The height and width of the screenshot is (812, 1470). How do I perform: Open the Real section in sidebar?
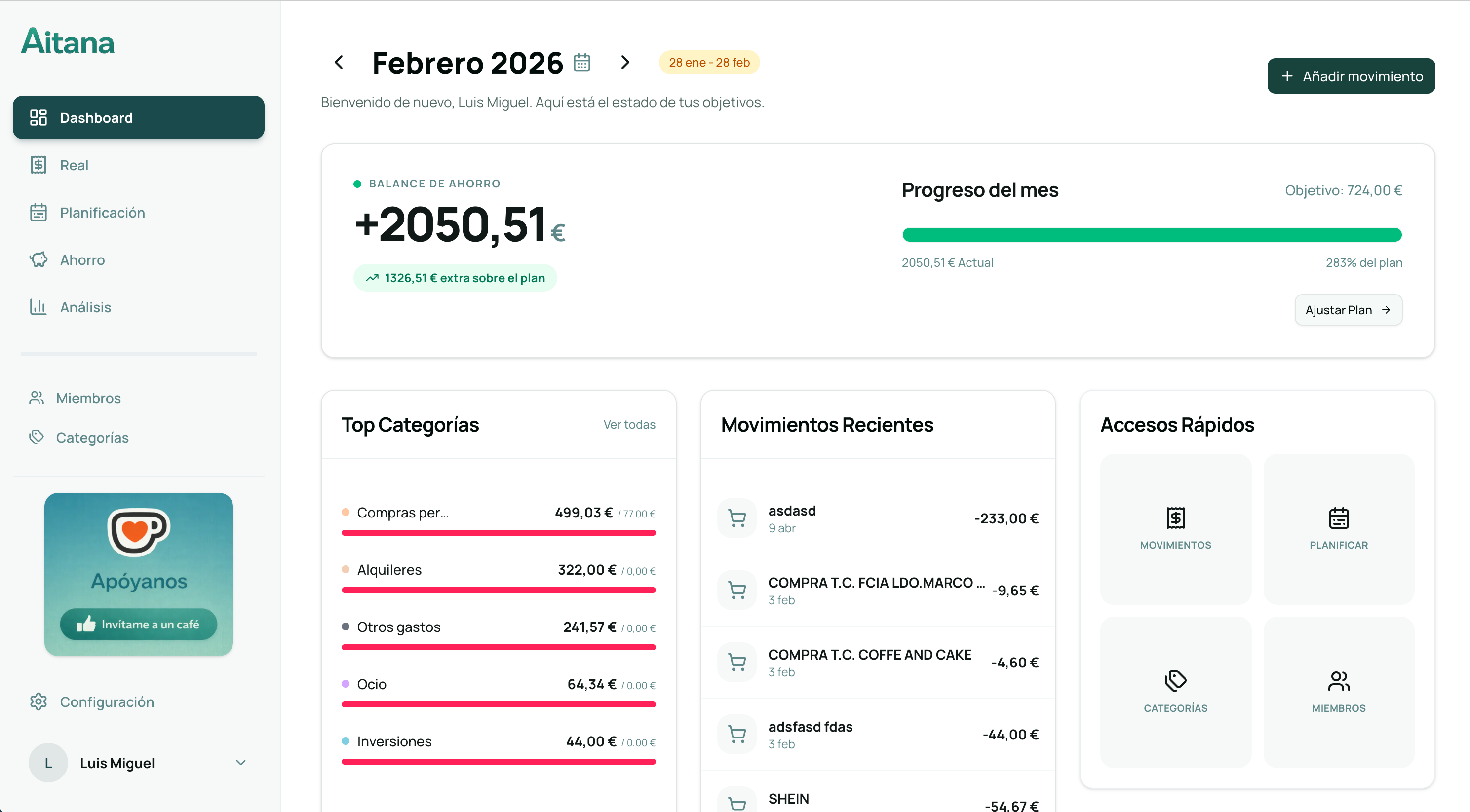(x=74, y=165)
